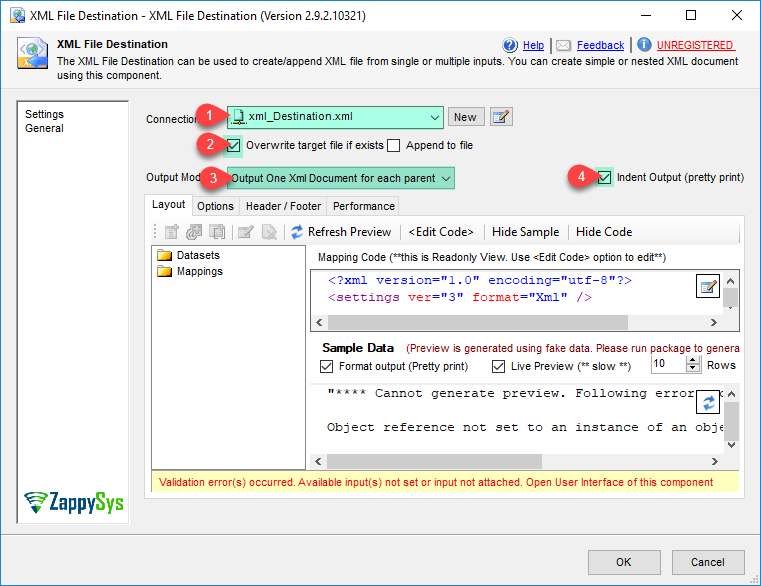
Task: Expand the Output Mode dropdown
Action: (x=446, y=178)
